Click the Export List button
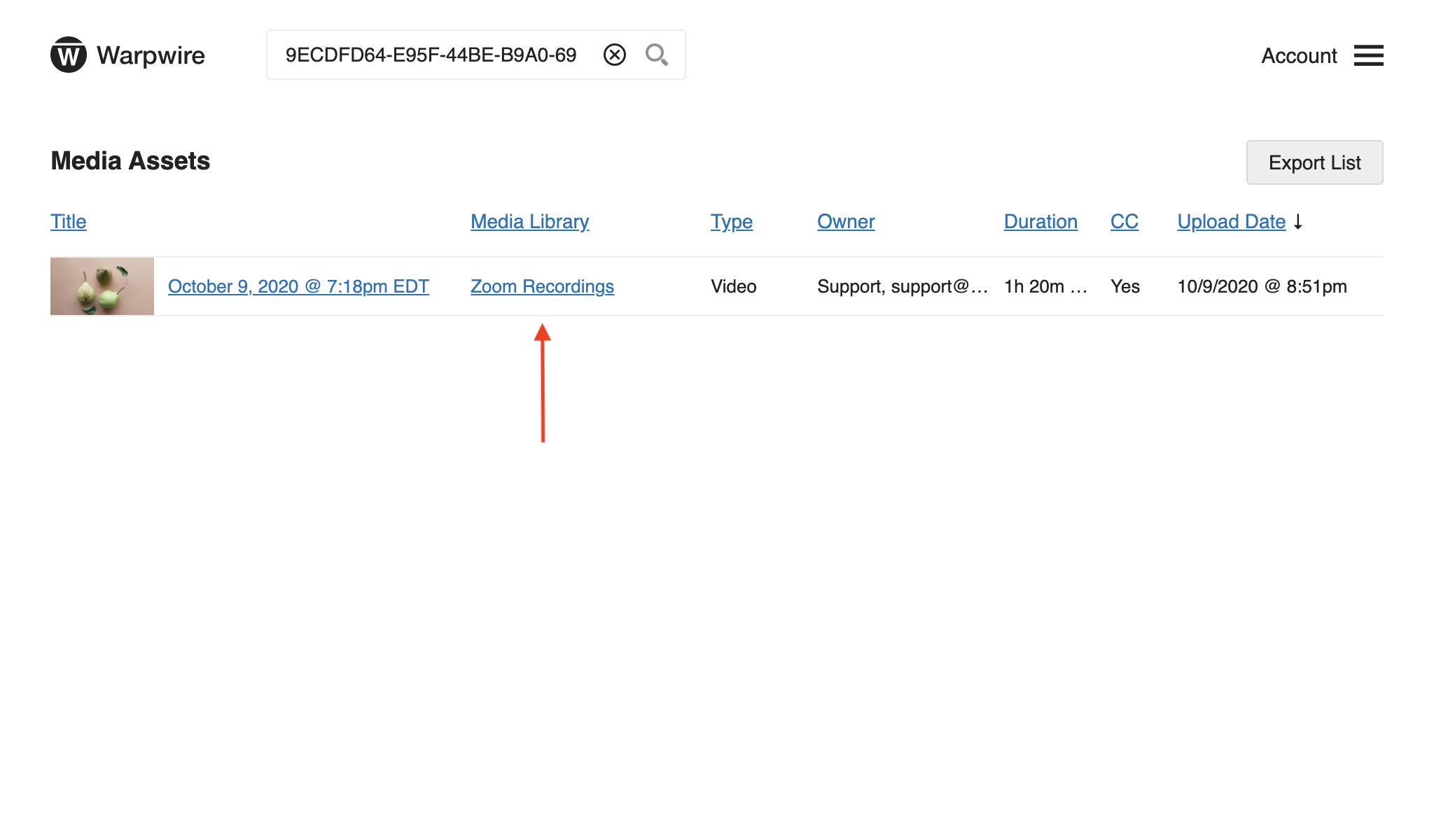The height and width of the screenshot is (840, 1434). click(x=1314, y=161)
